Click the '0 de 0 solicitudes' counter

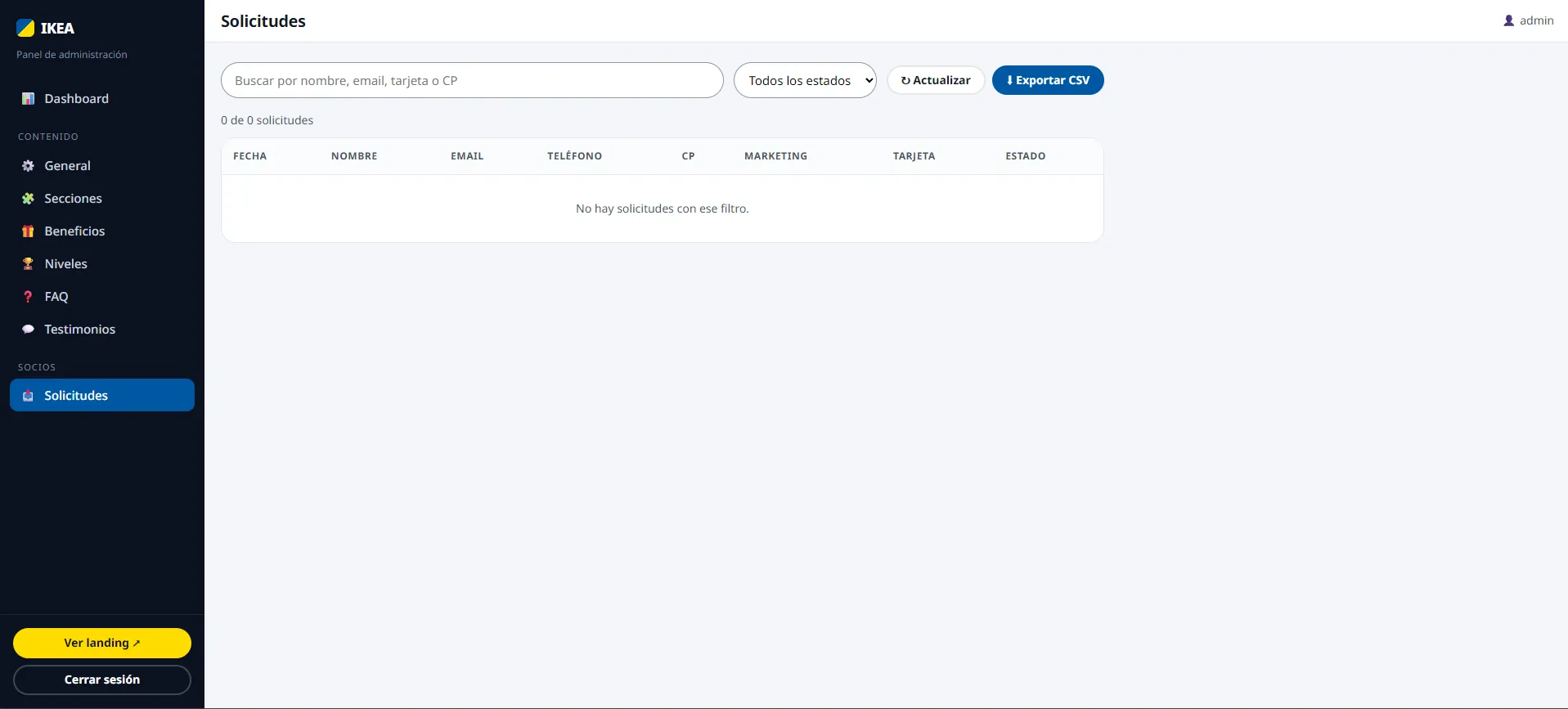267,120
